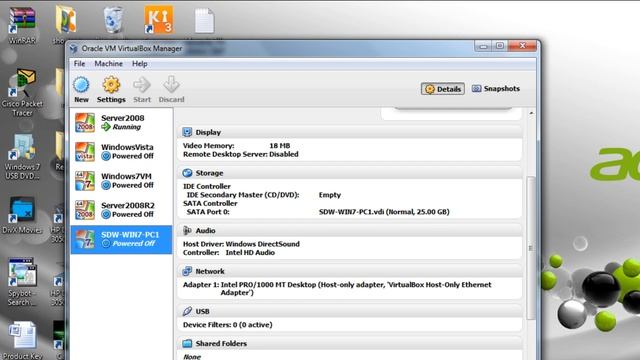Click the Running status arrow for Server2008
Screen dimensions: 640x360
click(x=106, y=127)
